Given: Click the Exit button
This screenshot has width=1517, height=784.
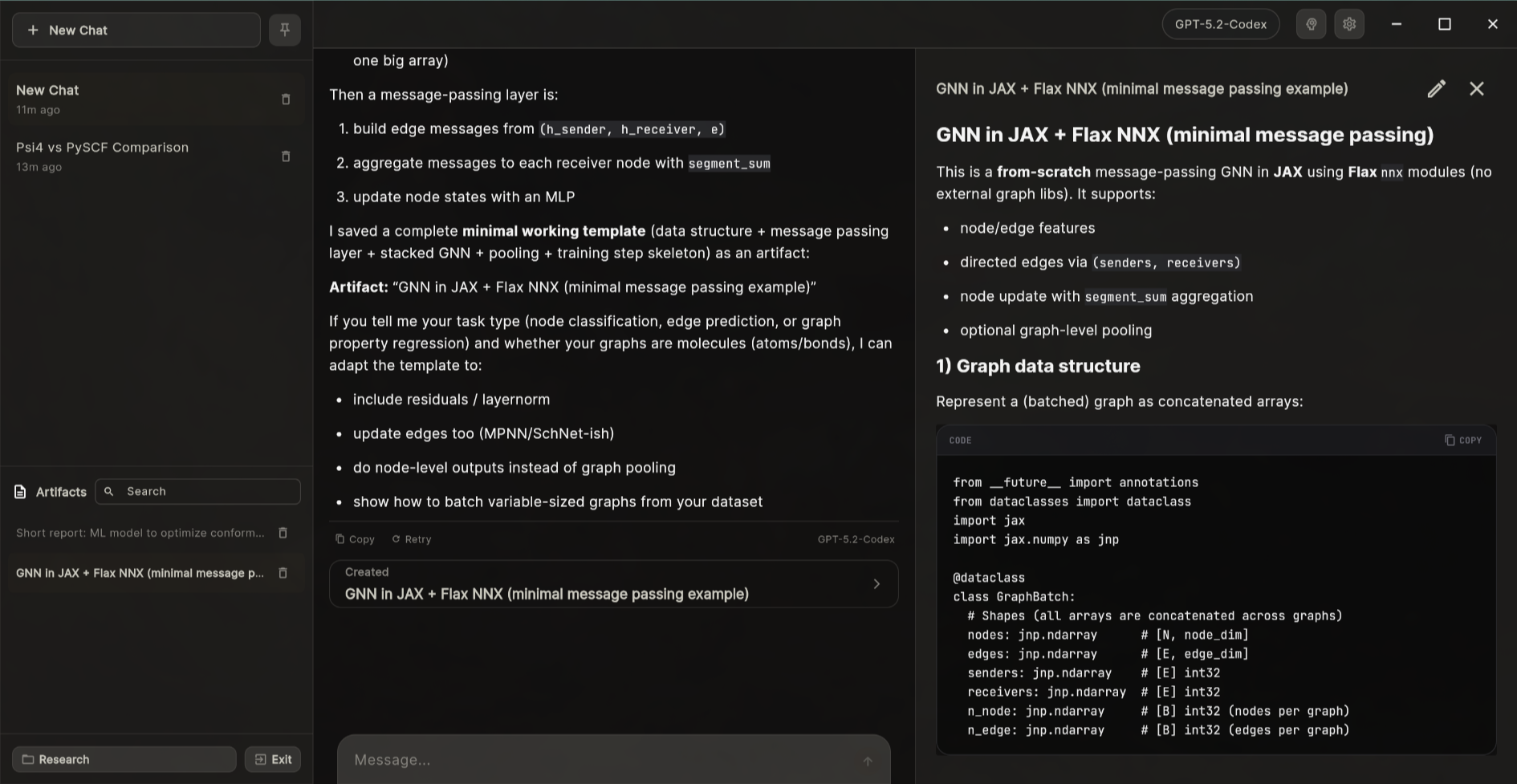Looking at the screenshot, I should pos(273,759).
